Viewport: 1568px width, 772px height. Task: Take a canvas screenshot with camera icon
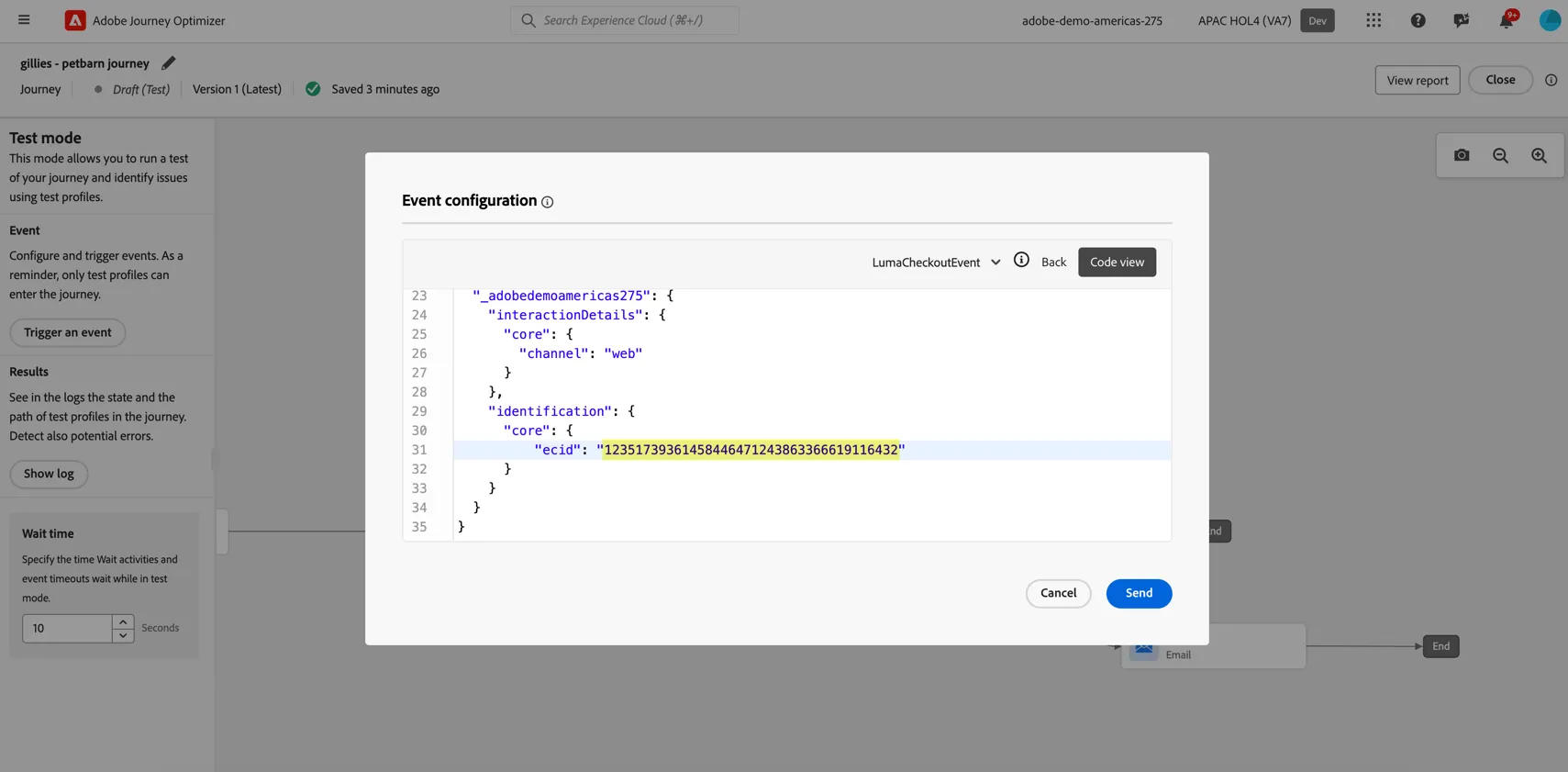click(1462, 156)
